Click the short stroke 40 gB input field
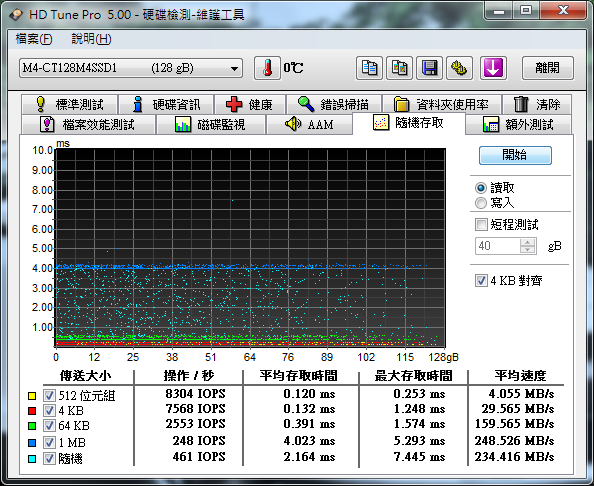The width and height of the screenshot is (594, 486). coord(498,246)
